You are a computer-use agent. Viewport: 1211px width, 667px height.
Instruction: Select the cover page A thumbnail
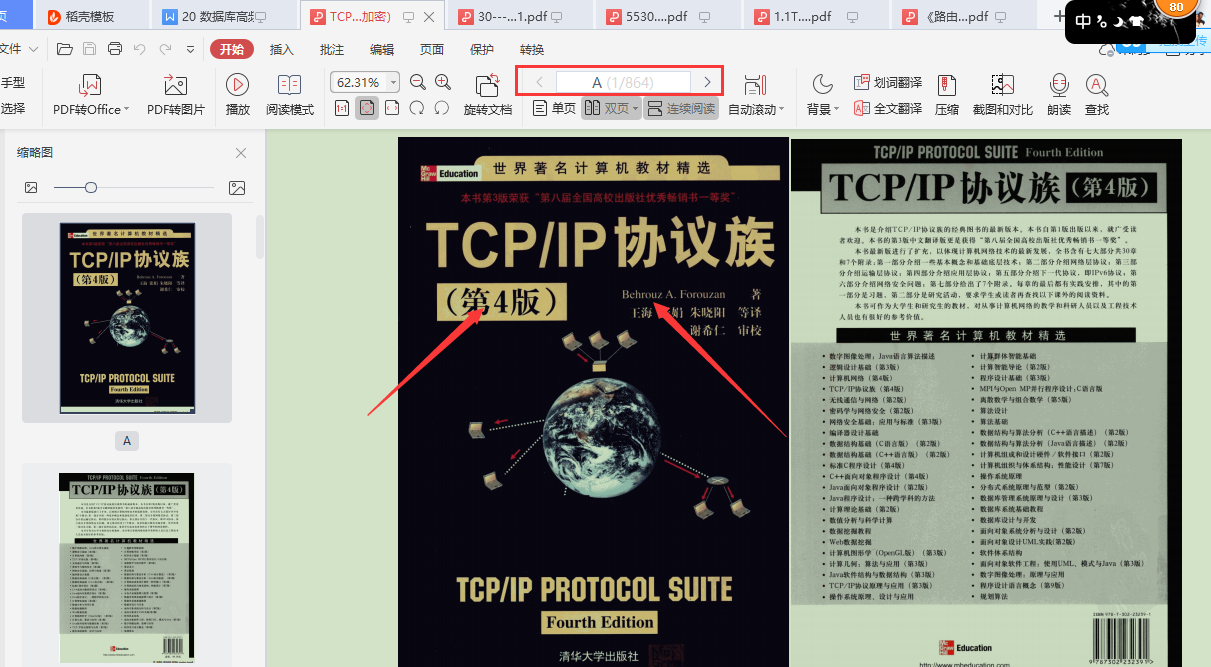(127, 318)
